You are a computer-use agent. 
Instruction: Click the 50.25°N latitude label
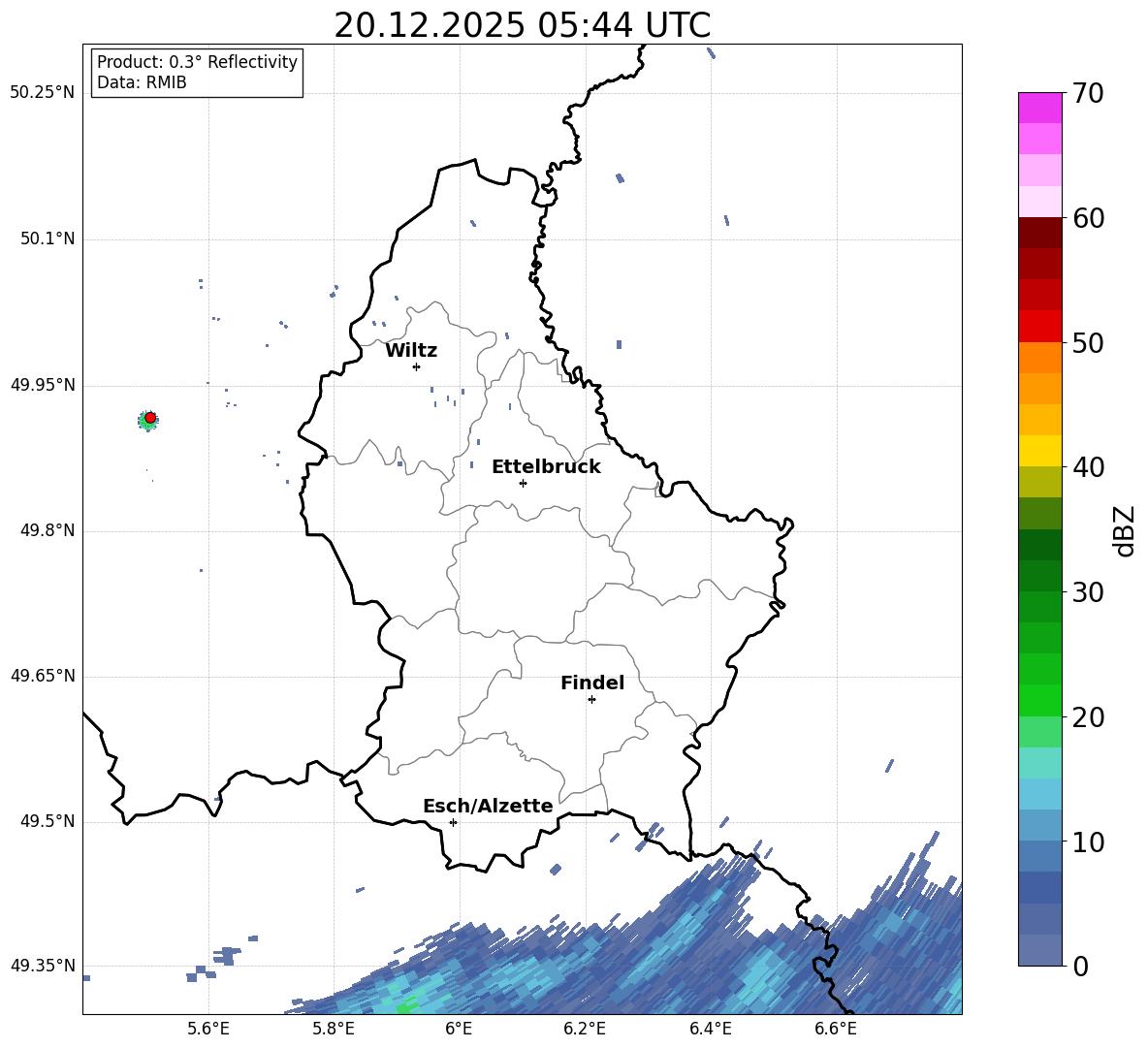42,93
